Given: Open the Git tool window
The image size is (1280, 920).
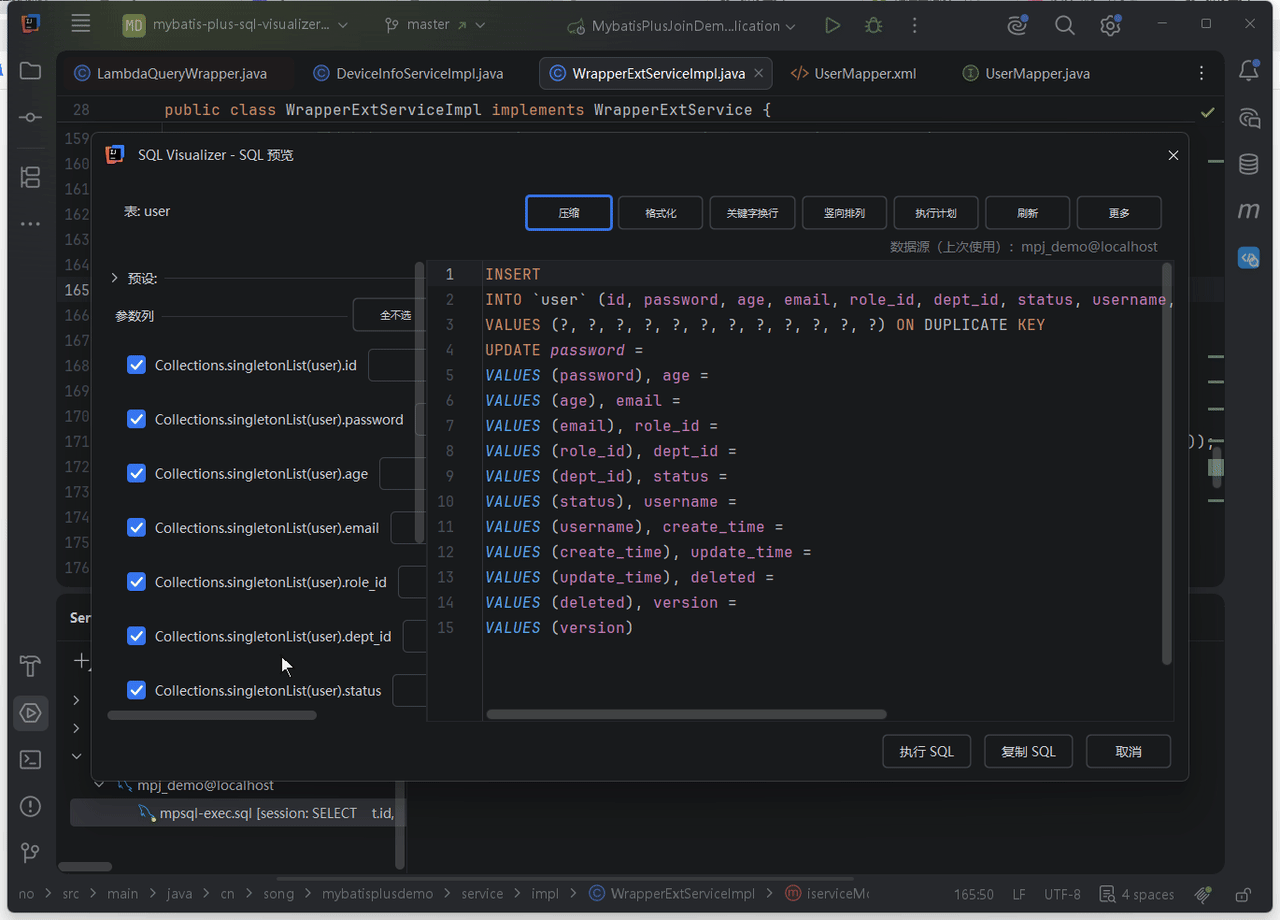Looking at the screenshot, I should point(30,853).
